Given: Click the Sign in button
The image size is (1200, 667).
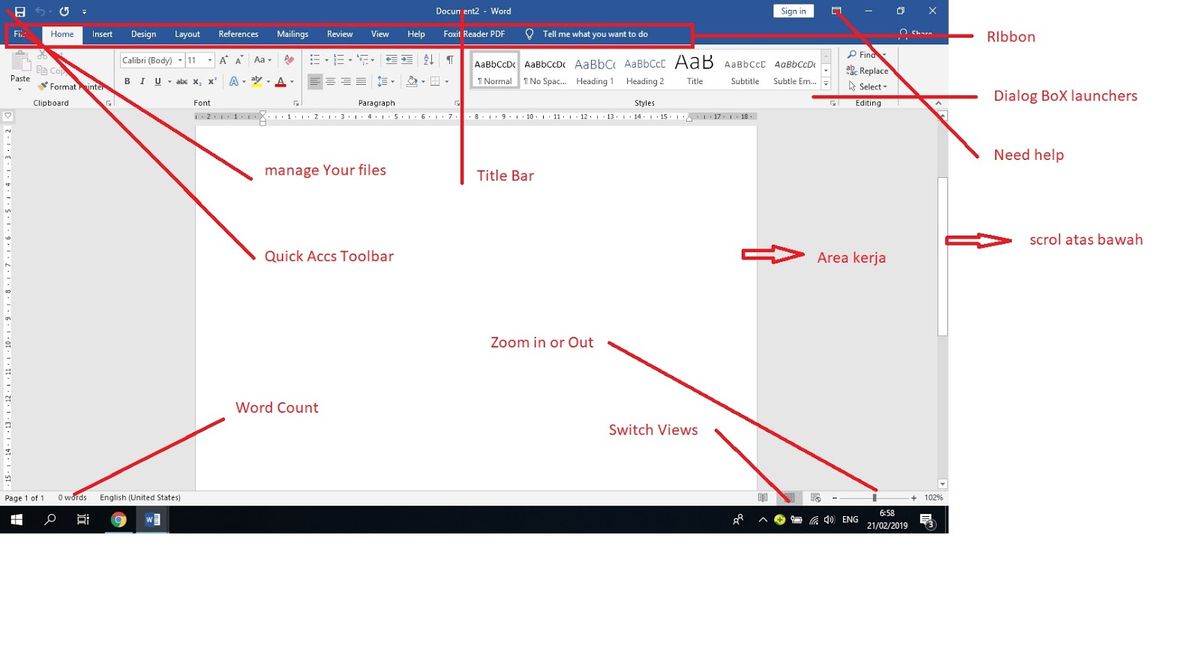Looking at the screenshot, I should [793, 11].
